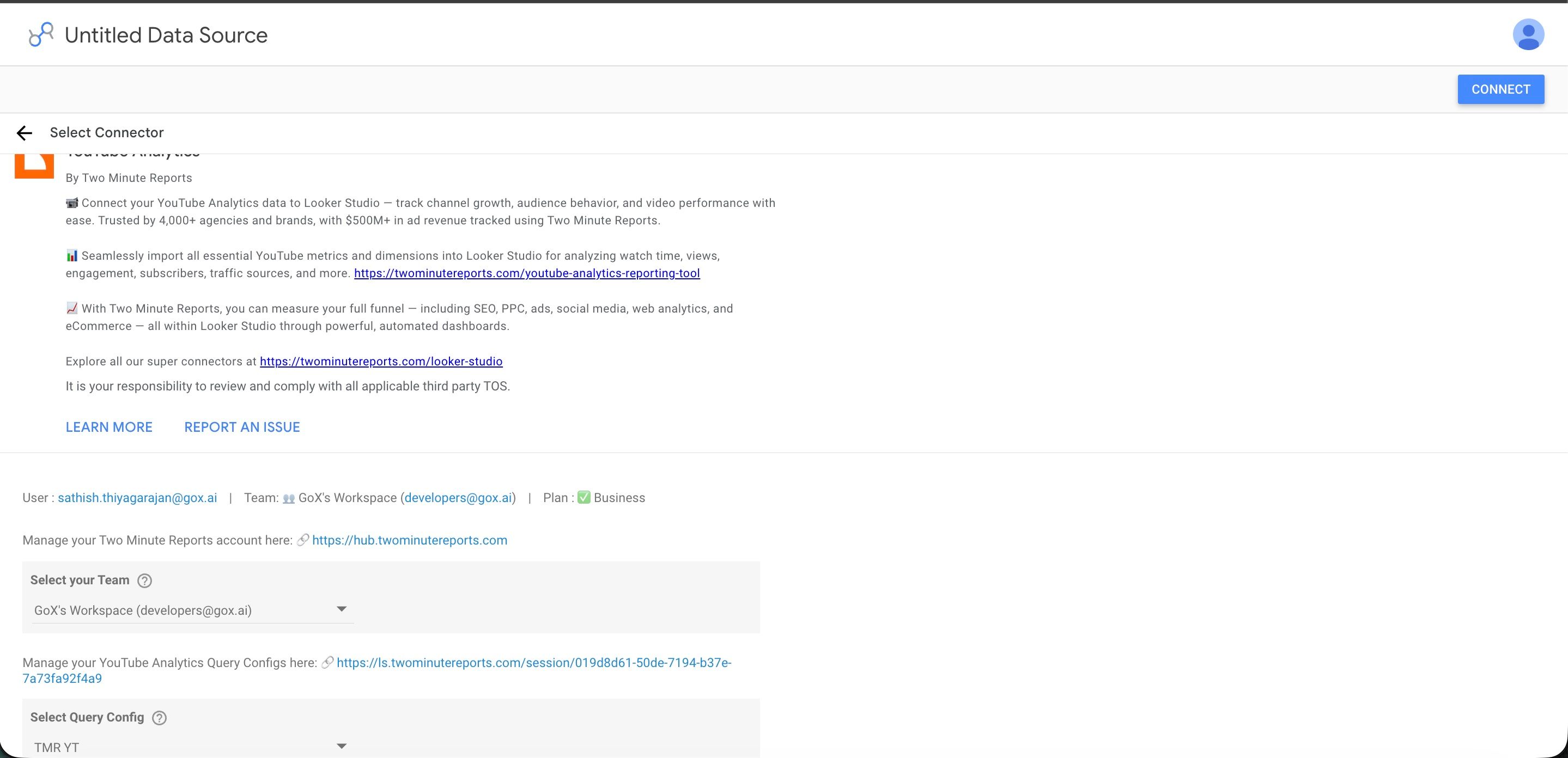The height and width of the screenshot is (758, 1568).
Task: Open the Select Query Config help icon
Action: [160, 718]
